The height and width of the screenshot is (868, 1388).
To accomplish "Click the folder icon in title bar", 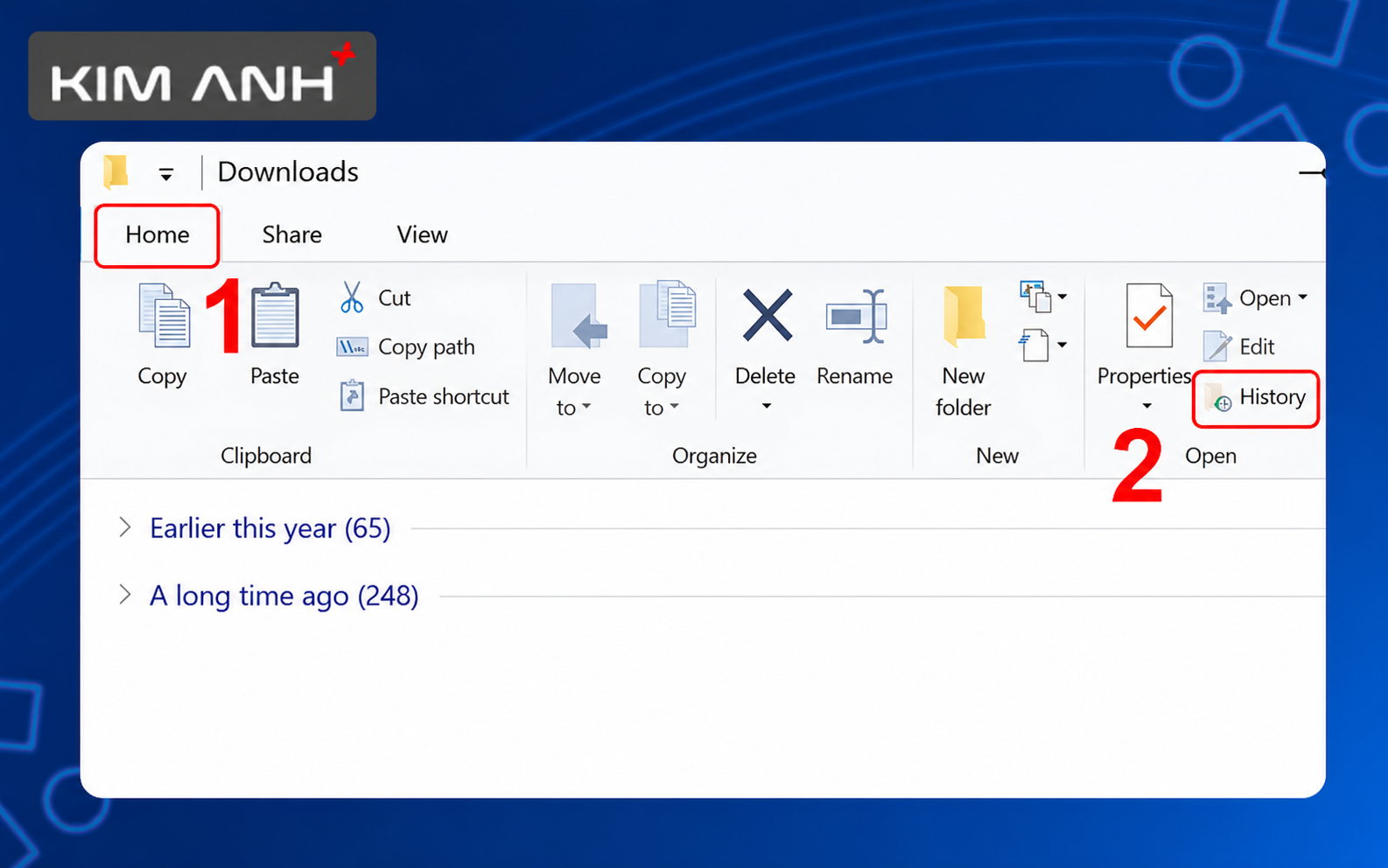I will pos(116,171).
